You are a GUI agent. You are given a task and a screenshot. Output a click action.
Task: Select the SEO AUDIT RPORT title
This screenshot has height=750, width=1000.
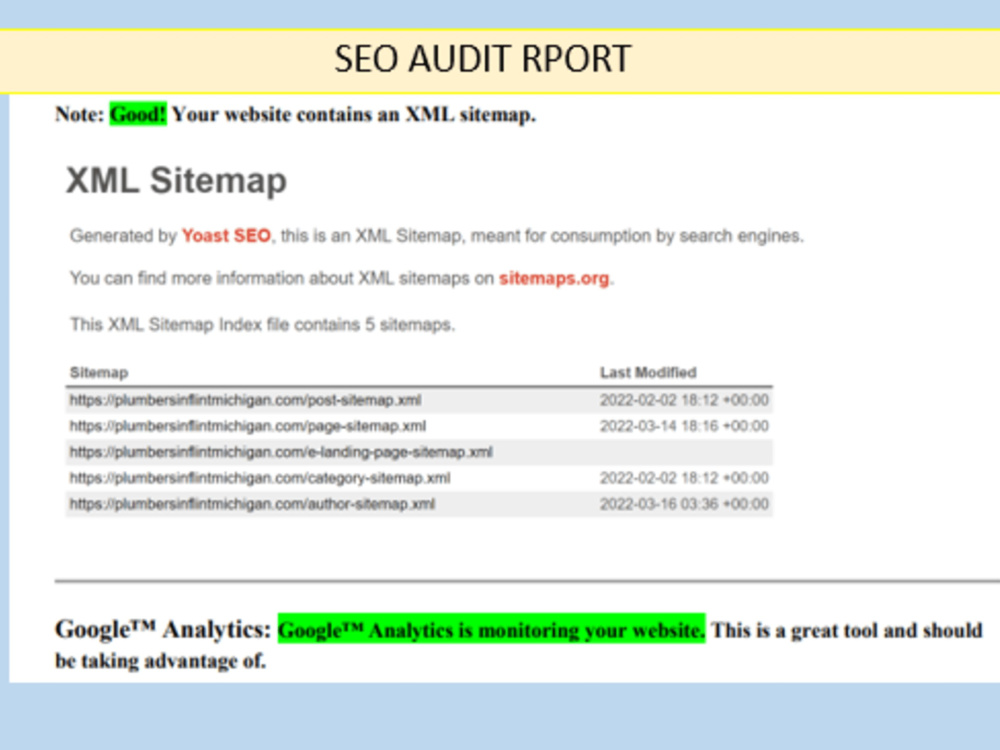click(x=483, y=59)
